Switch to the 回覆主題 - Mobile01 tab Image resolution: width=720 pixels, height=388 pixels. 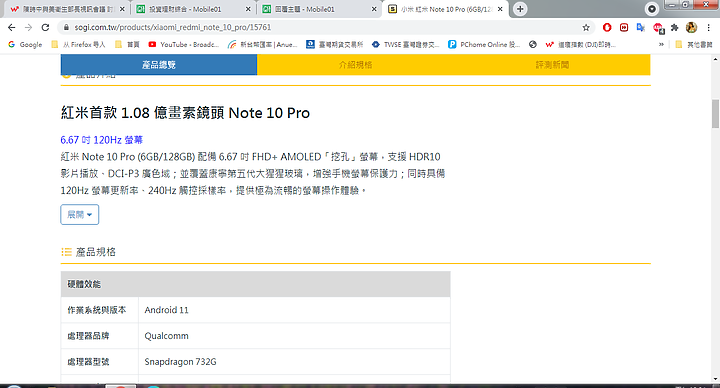pos(318,9)
